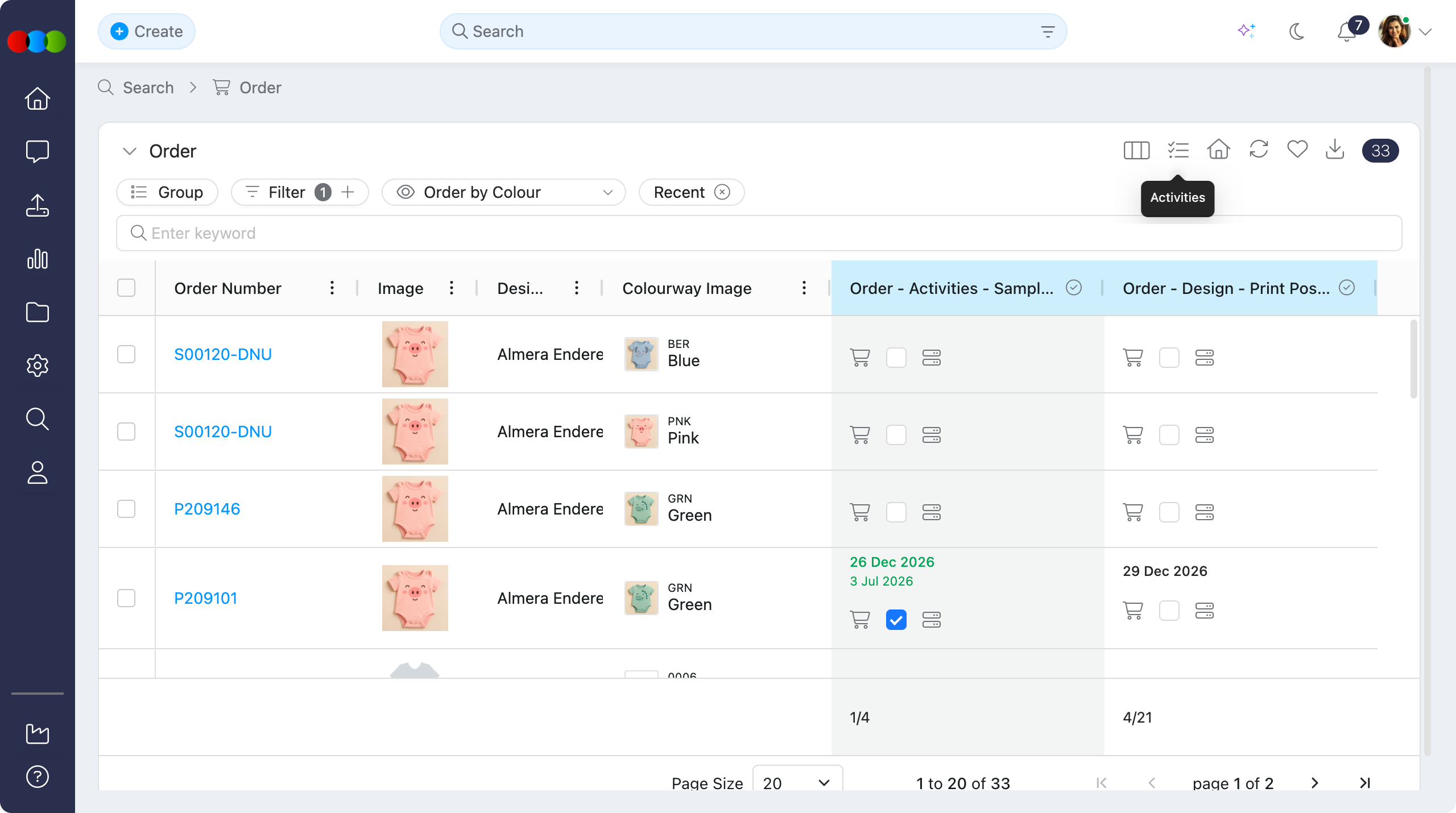
Task: Click the Group button
Action: pos(167,192)
